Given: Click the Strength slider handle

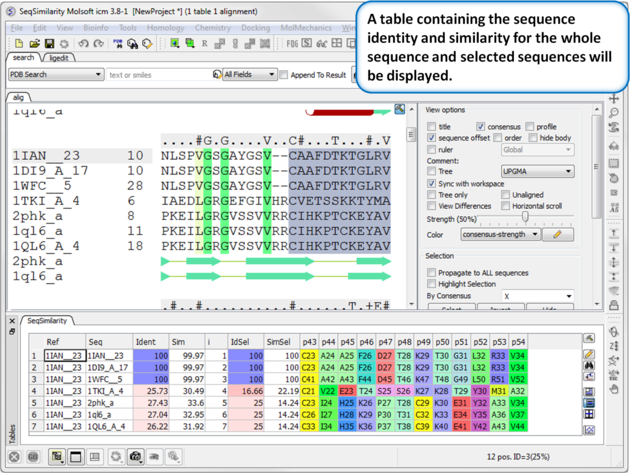Looking at the screenshot, I should click(x=525, y=218).
